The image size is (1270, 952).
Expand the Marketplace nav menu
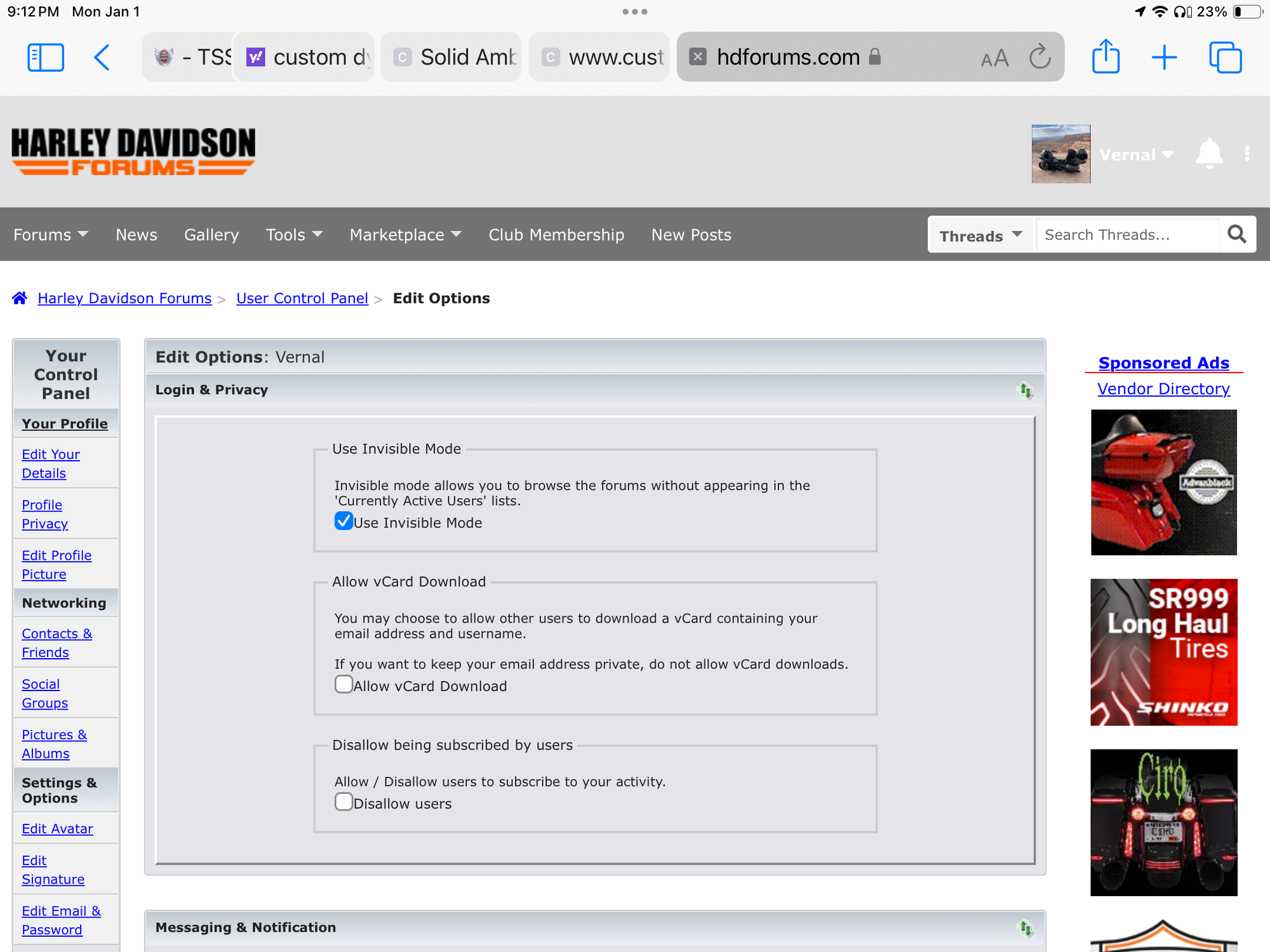coord(405,235)
